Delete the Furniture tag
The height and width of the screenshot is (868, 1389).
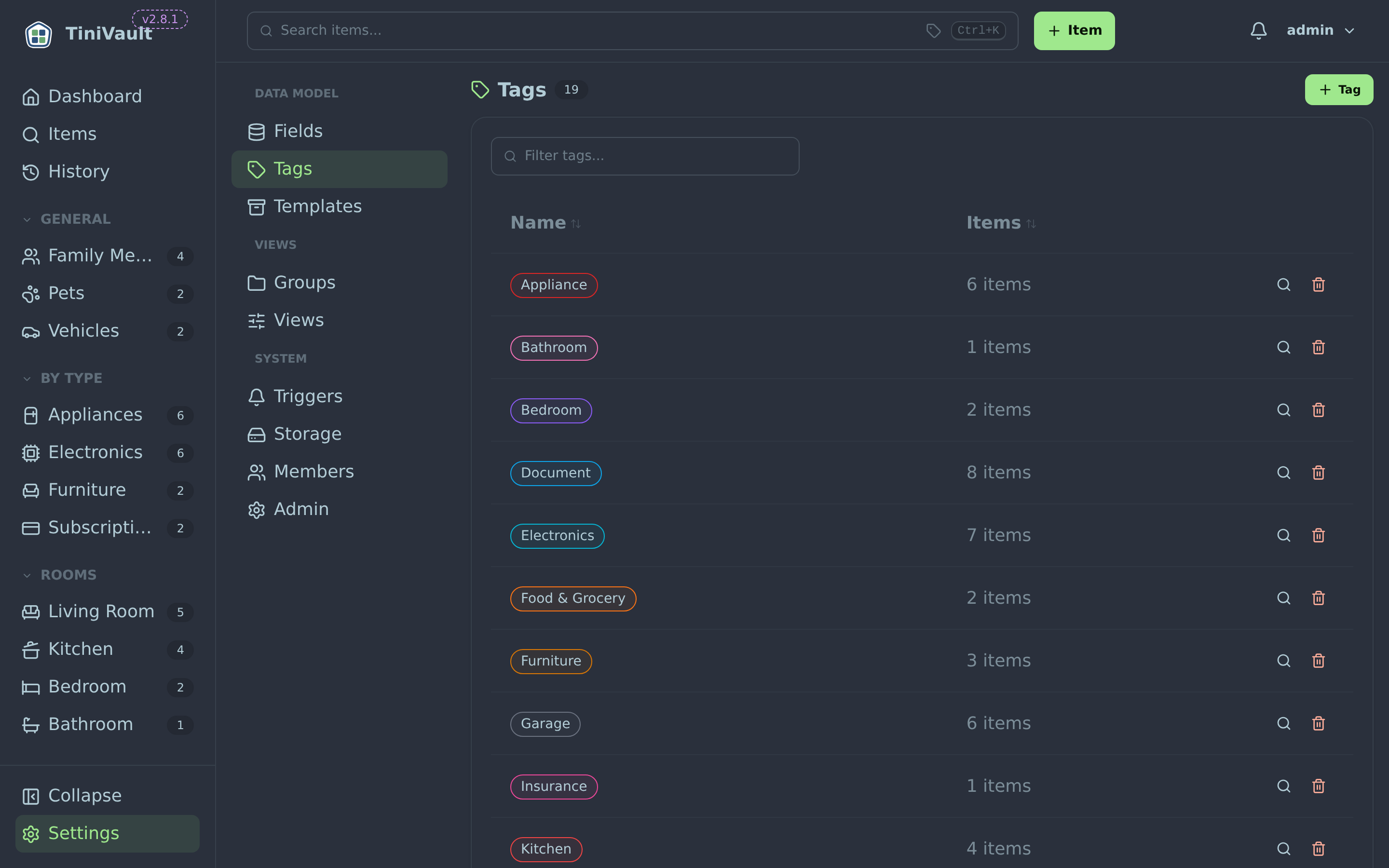[1319, 661]
